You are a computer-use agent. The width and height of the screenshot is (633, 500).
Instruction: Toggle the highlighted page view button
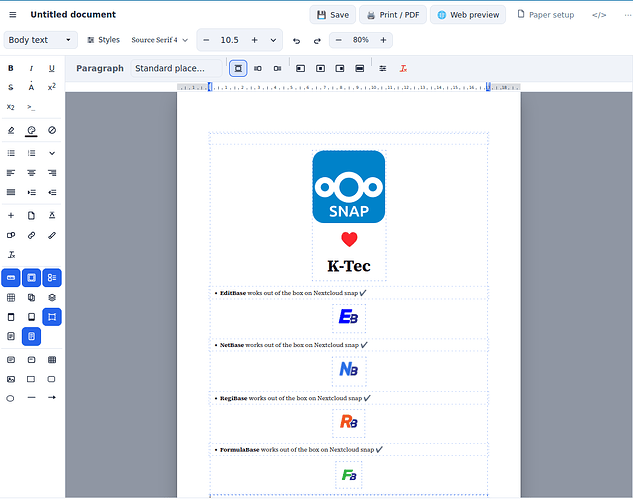(x=31, y=336)
